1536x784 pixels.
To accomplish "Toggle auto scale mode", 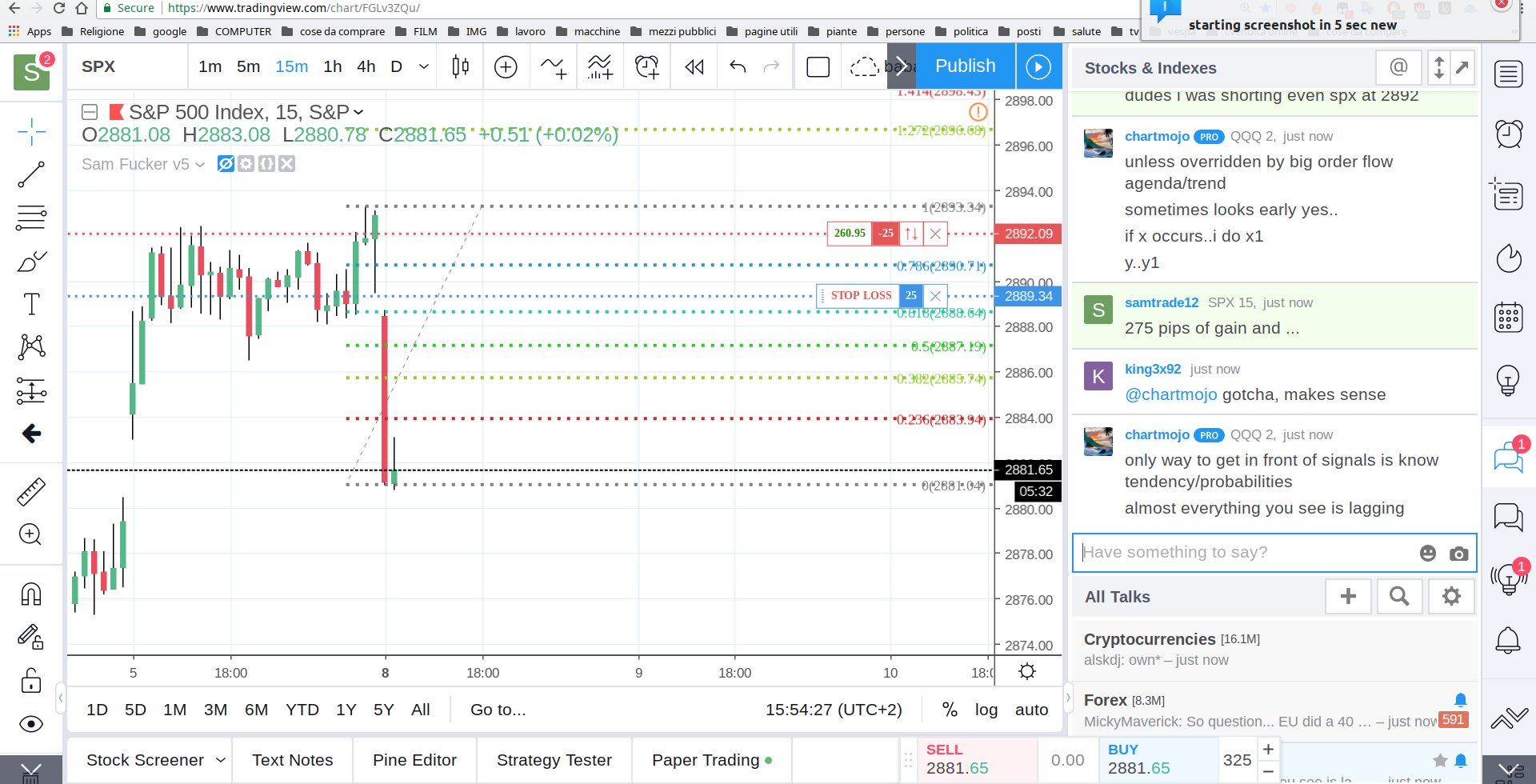I will tap(1032, 710).
